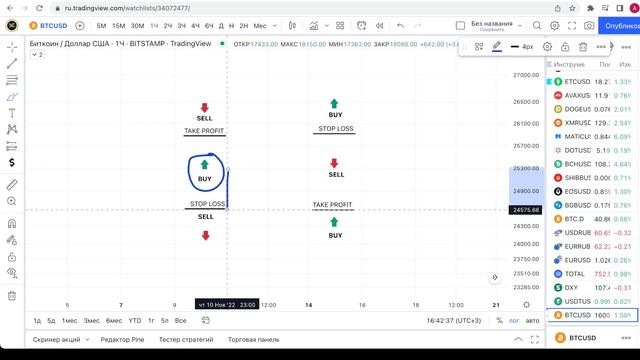This screenshot has height=360, width=640.
Task: Open the indicators menu
Action: coord(313,26)
